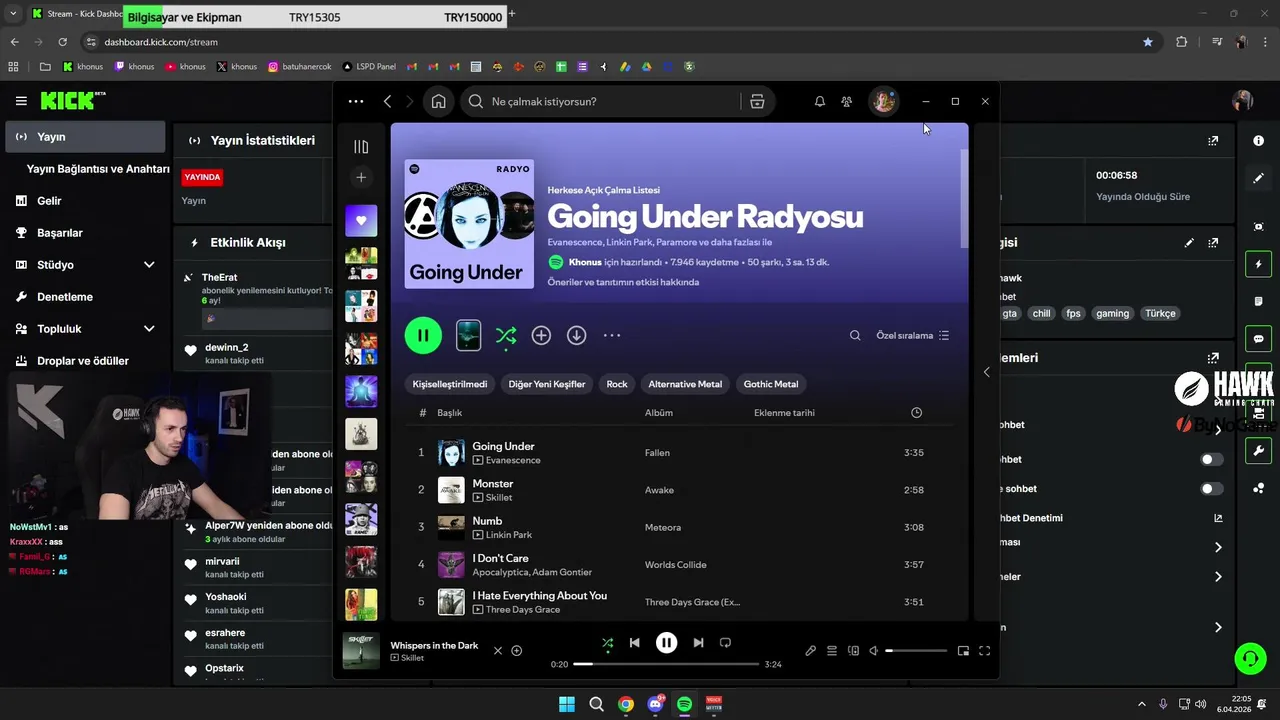Add Whispers in the Dark to liked songs
Image resolution: width=1280 pixels, height=720 pixels.
517,651
